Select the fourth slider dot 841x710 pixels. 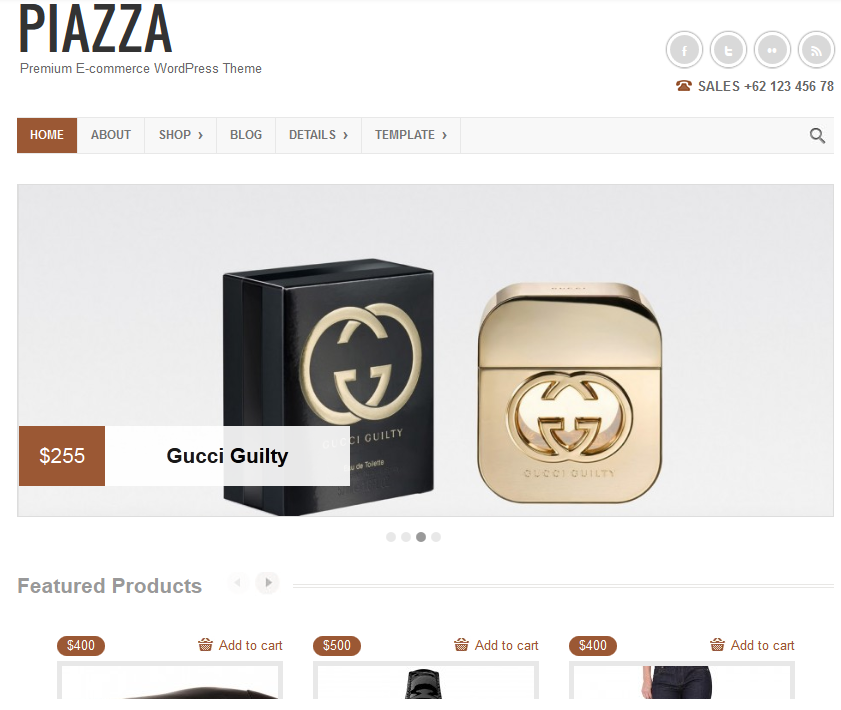(x=436, y=537)
